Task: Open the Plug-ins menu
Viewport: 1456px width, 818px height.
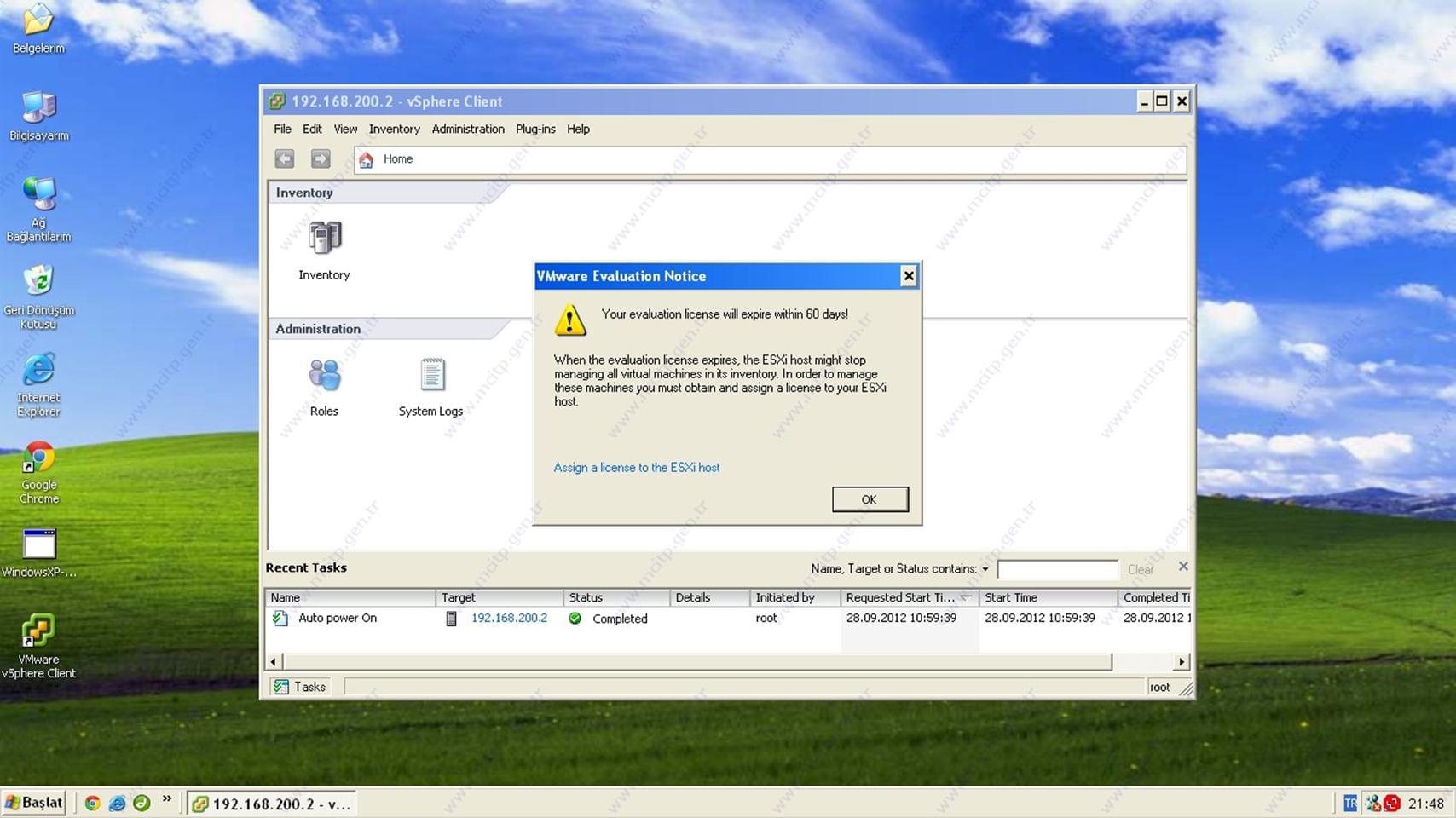Action: pyautogui.click(x=535, y=130)
